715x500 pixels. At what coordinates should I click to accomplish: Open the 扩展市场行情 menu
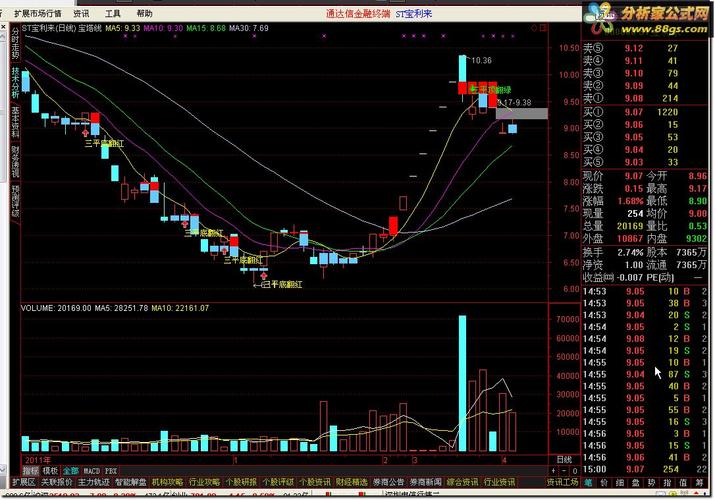[37, 14]
